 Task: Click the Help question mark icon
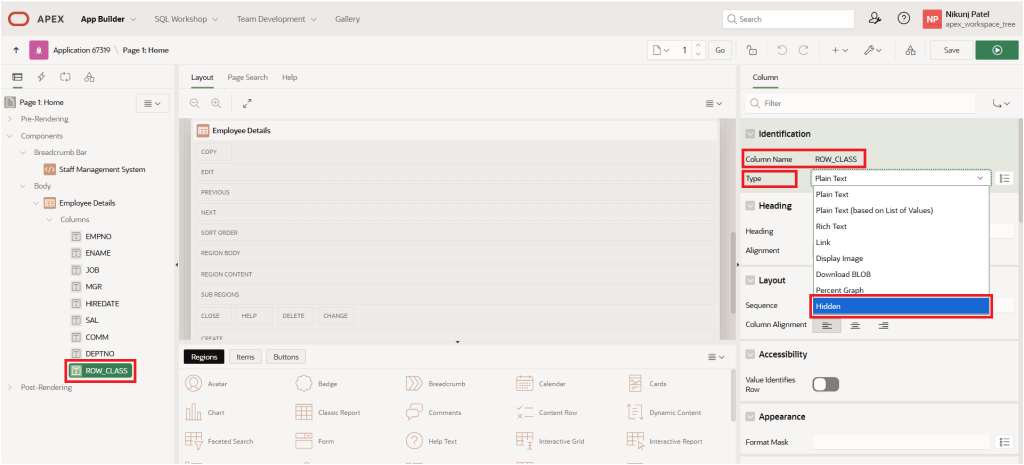point(903,19)
